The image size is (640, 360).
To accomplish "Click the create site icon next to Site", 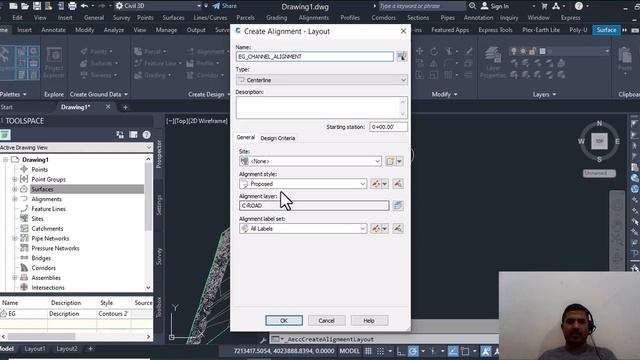I will click(390, 161).
